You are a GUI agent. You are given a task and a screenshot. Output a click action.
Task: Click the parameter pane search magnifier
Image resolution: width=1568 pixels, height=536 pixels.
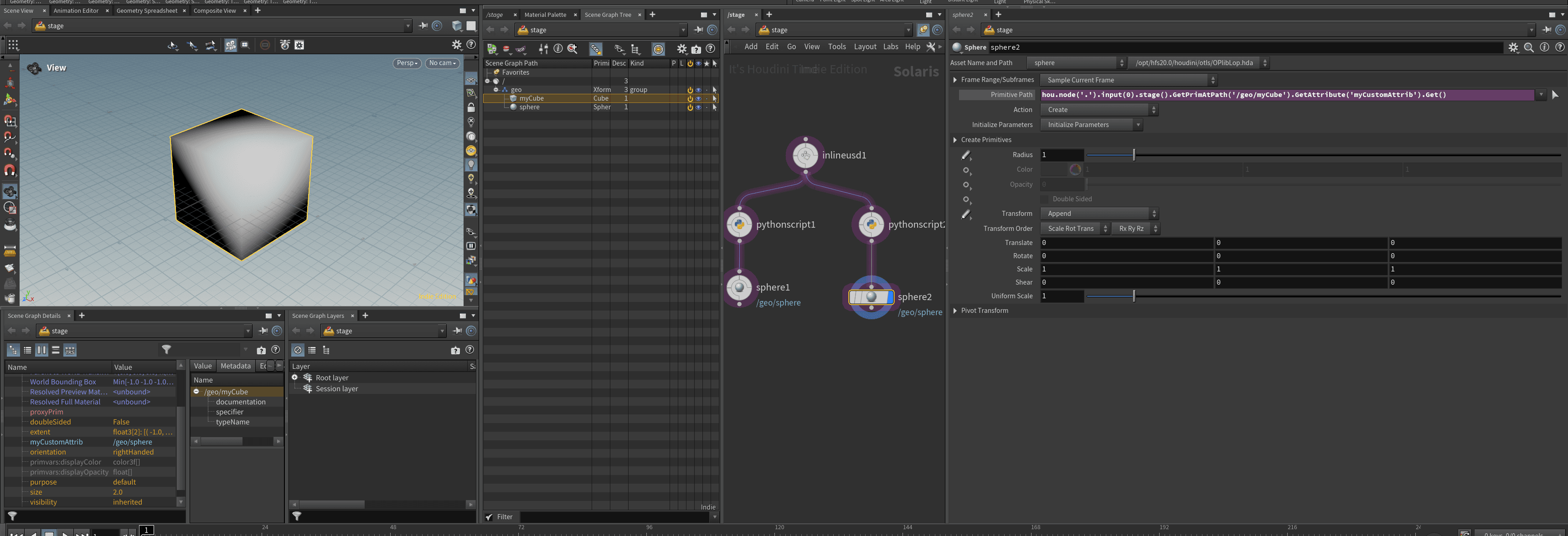1528,47
